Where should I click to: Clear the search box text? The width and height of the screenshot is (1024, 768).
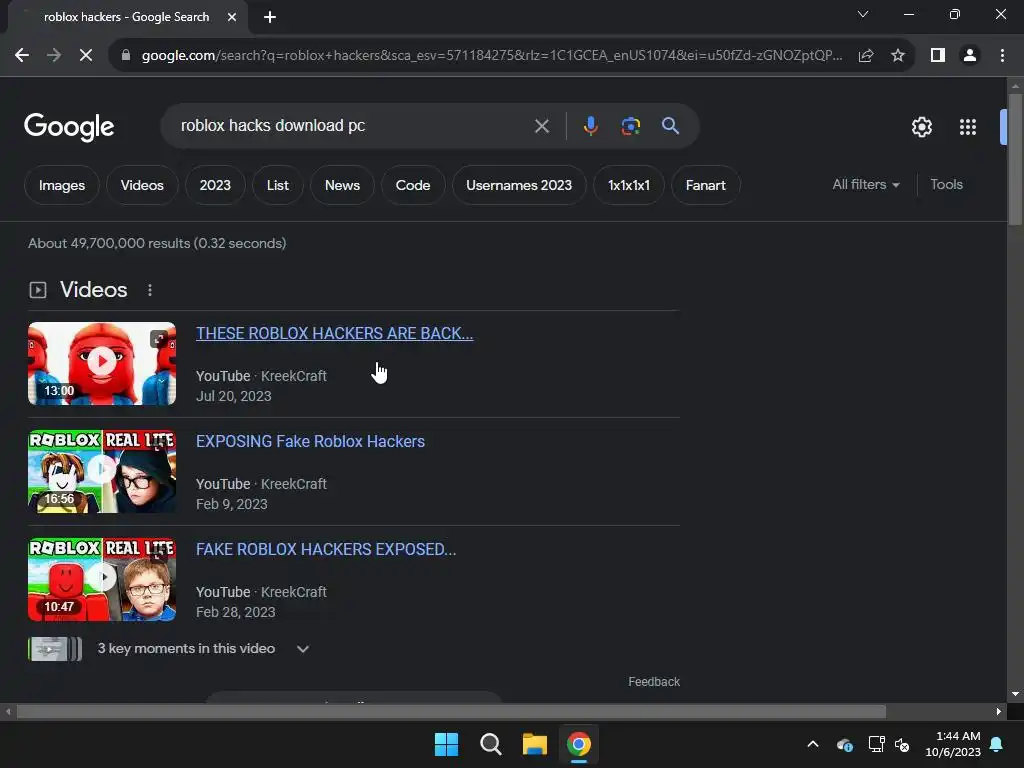coord(541,125)
